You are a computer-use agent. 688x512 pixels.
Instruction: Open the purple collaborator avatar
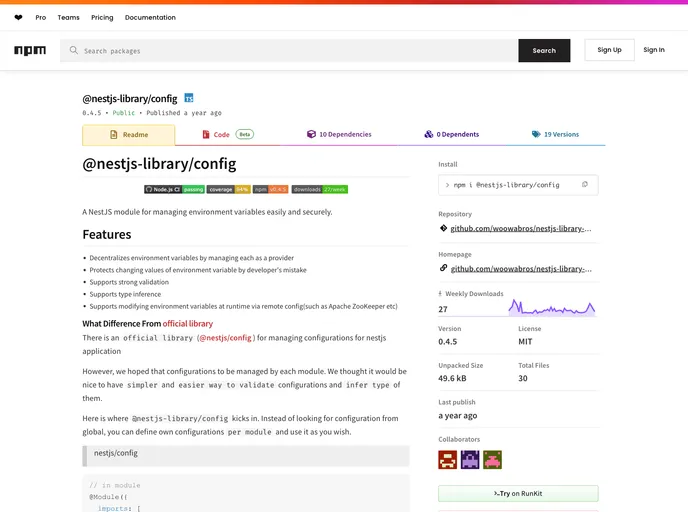(x=470, y=460)
